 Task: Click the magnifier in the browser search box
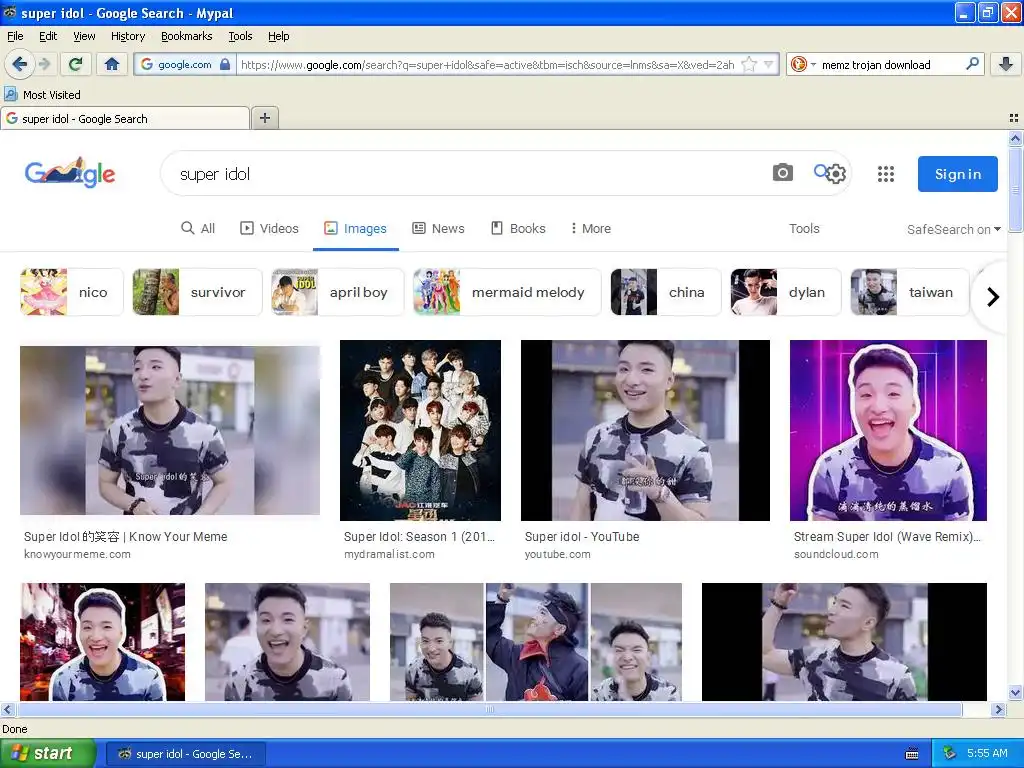tap(972, 63)
